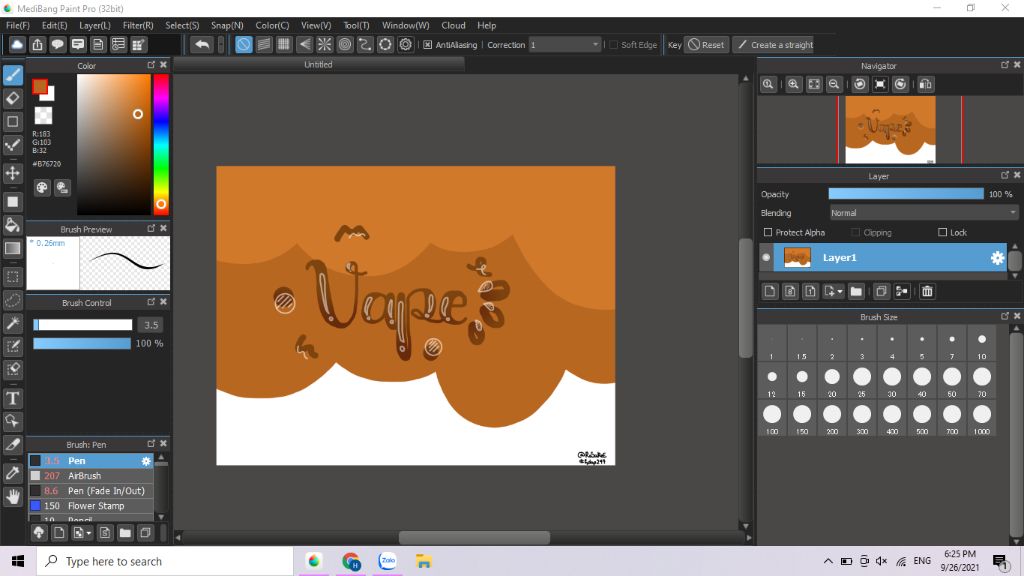Image resolution: width=1024 pixels, height=576 pixels.
Task: Undock the Brush Preview panel
Action: [152, 228]
